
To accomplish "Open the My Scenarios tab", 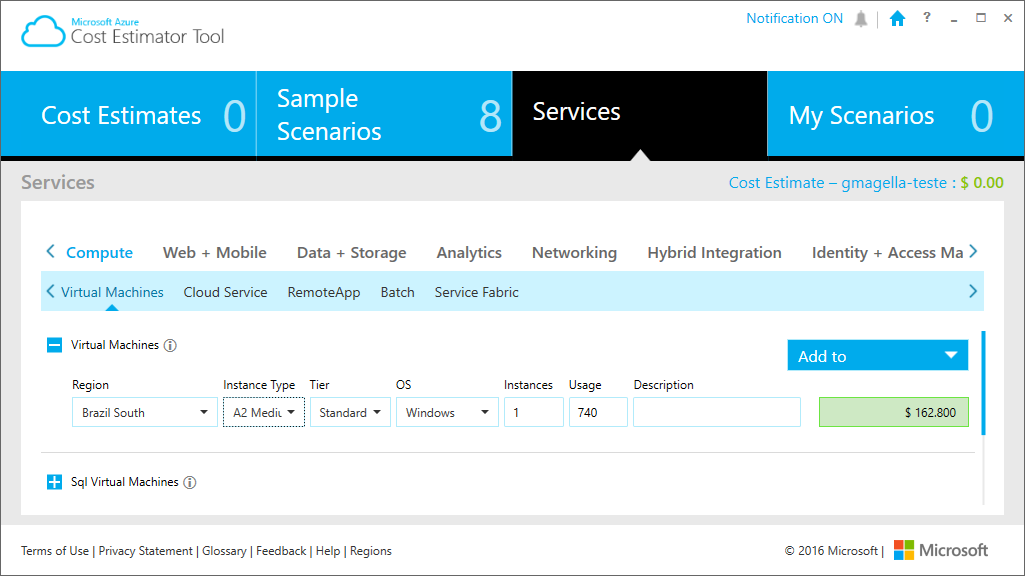I will [x=895, y=114].
